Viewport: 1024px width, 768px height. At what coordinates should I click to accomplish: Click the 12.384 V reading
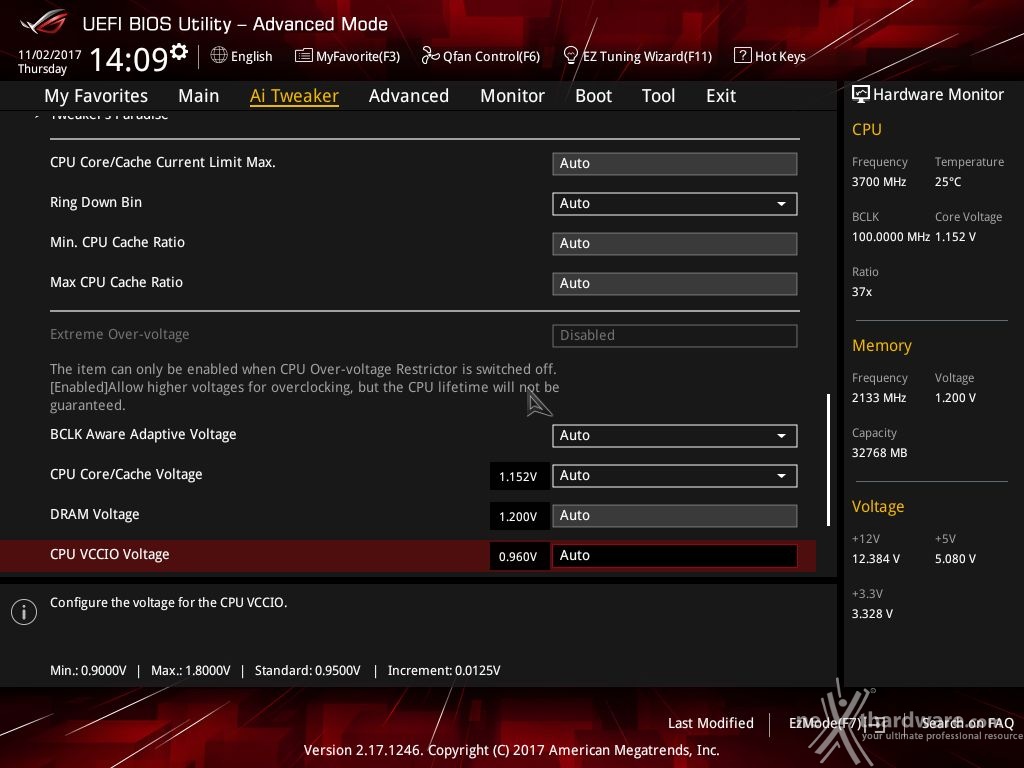coord(876,559)
